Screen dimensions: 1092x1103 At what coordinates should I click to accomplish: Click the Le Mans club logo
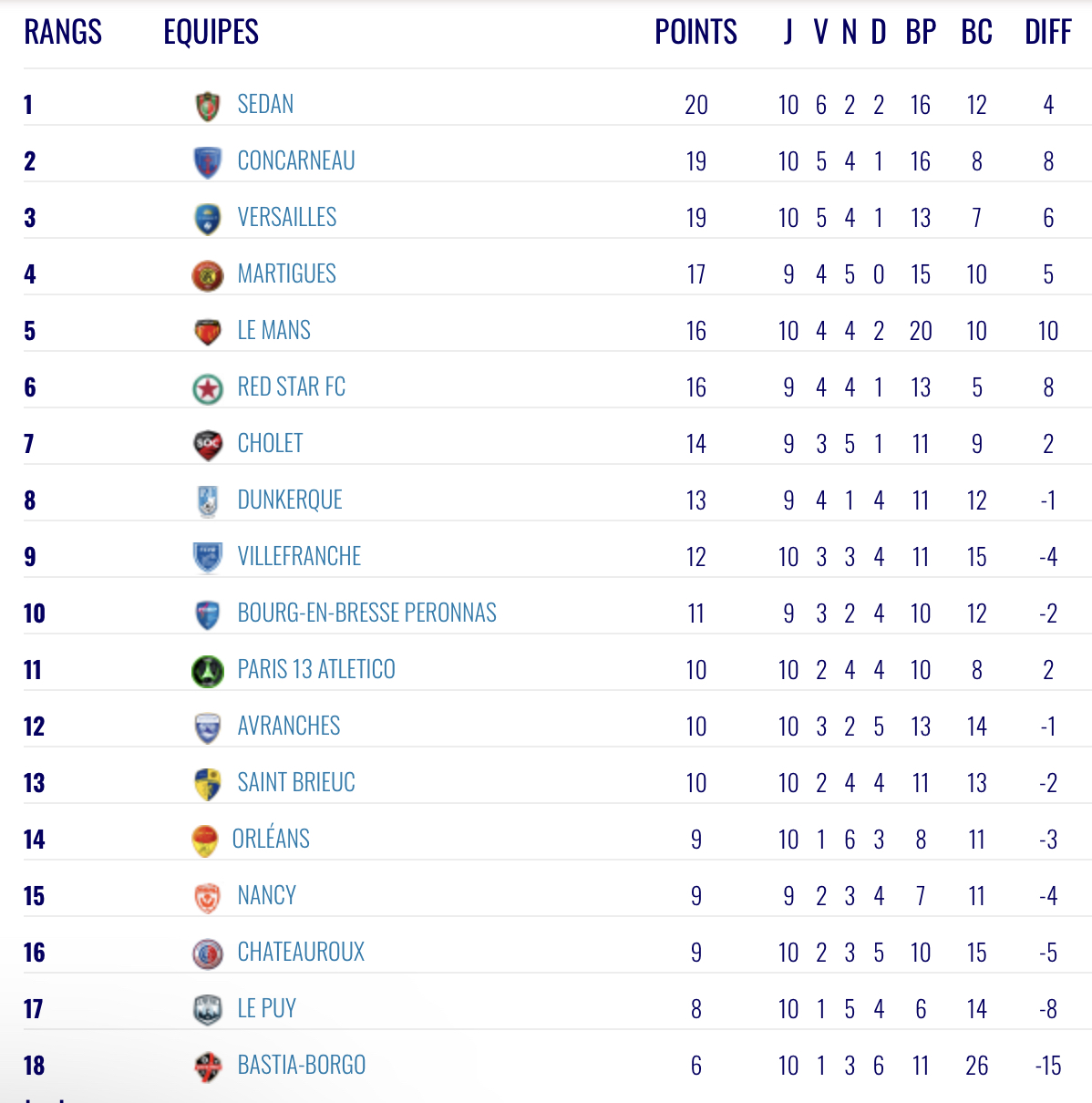tap(208, 332)
